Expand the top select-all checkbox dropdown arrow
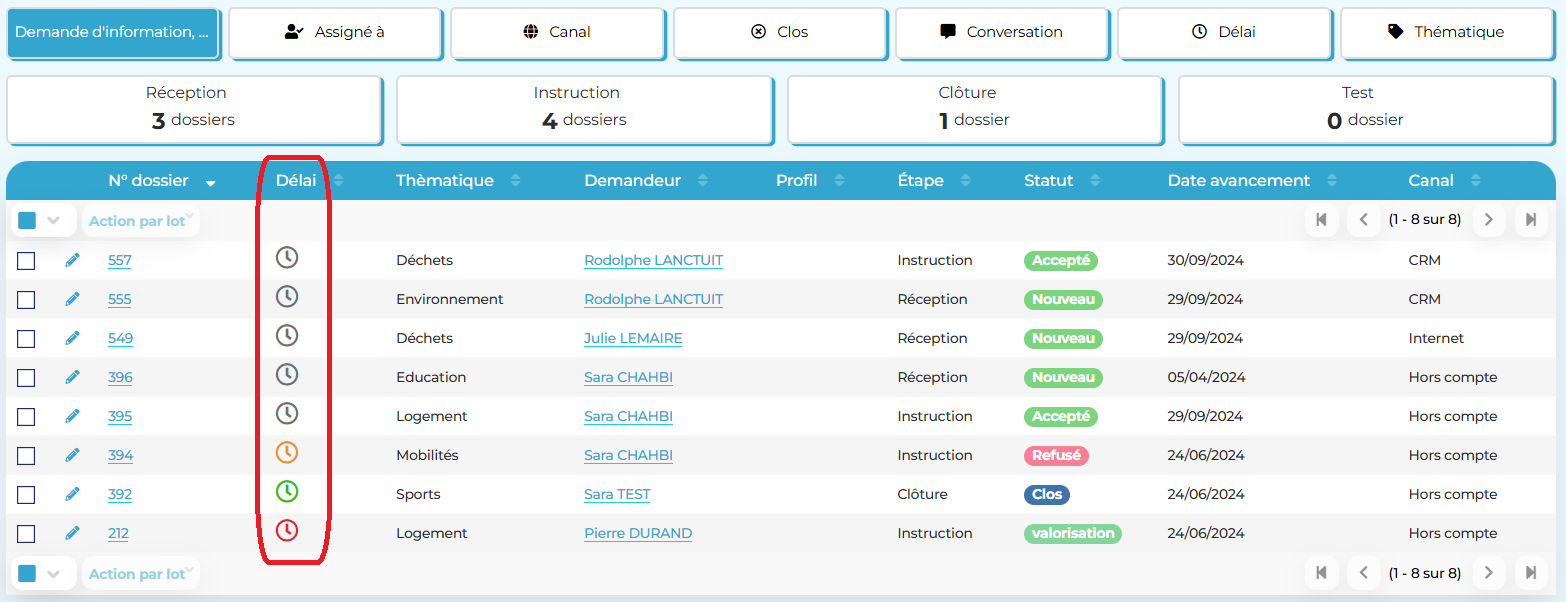1566x602 pixels. 54,221
